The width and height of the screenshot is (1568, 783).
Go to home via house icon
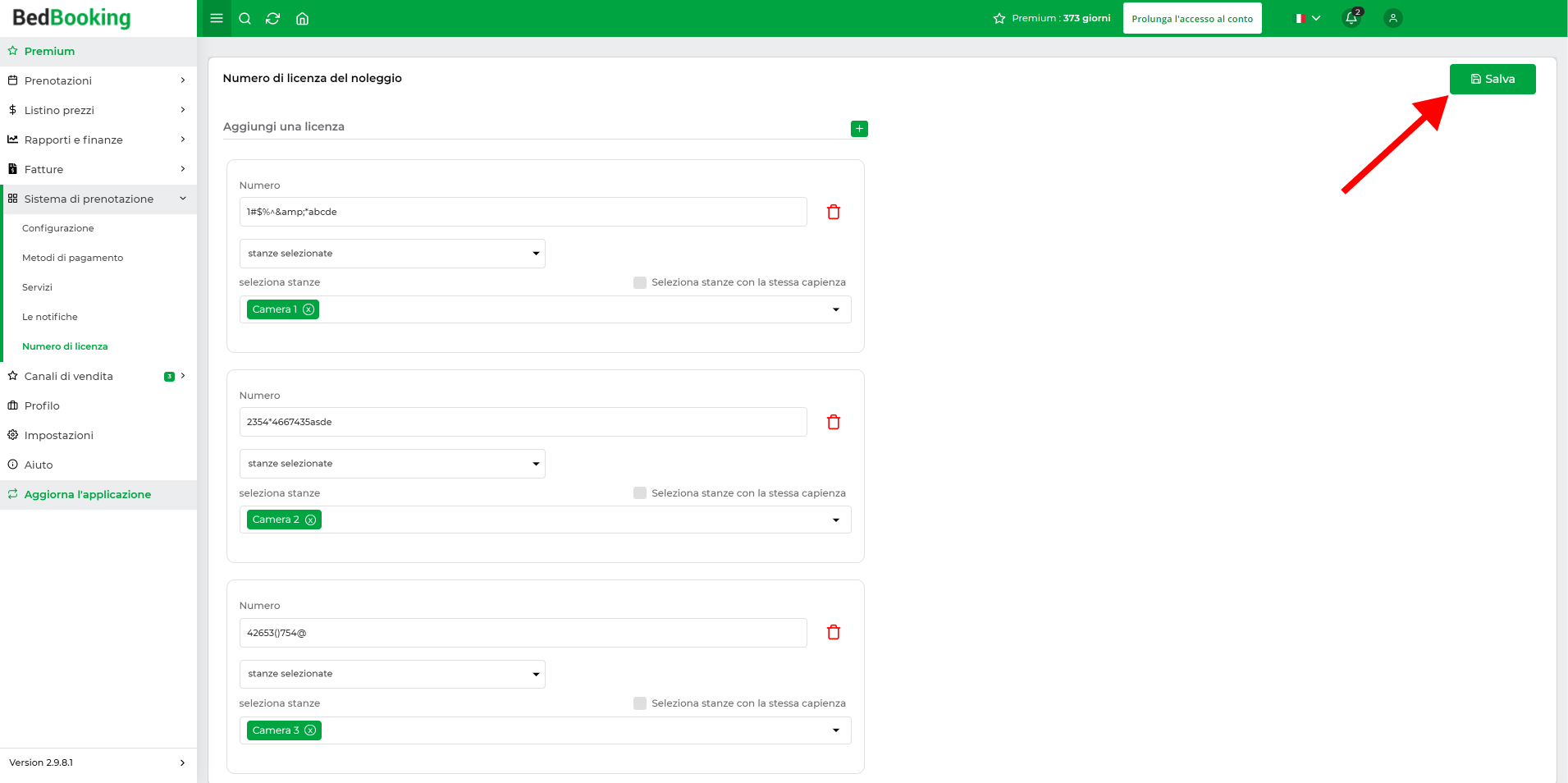[x=302, y=18]
